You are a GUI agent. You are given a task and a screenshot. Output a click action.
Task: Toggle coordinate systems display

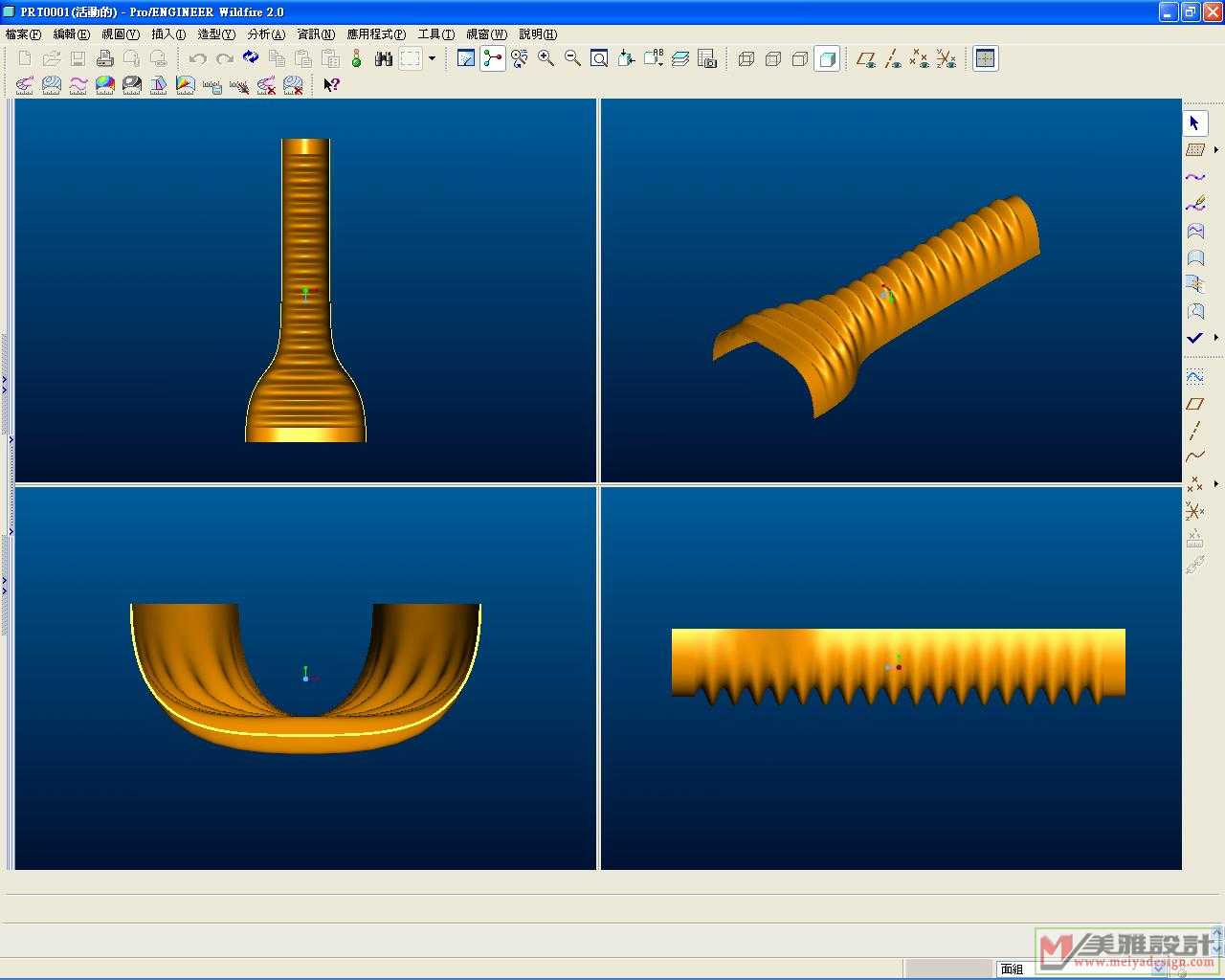947,58
